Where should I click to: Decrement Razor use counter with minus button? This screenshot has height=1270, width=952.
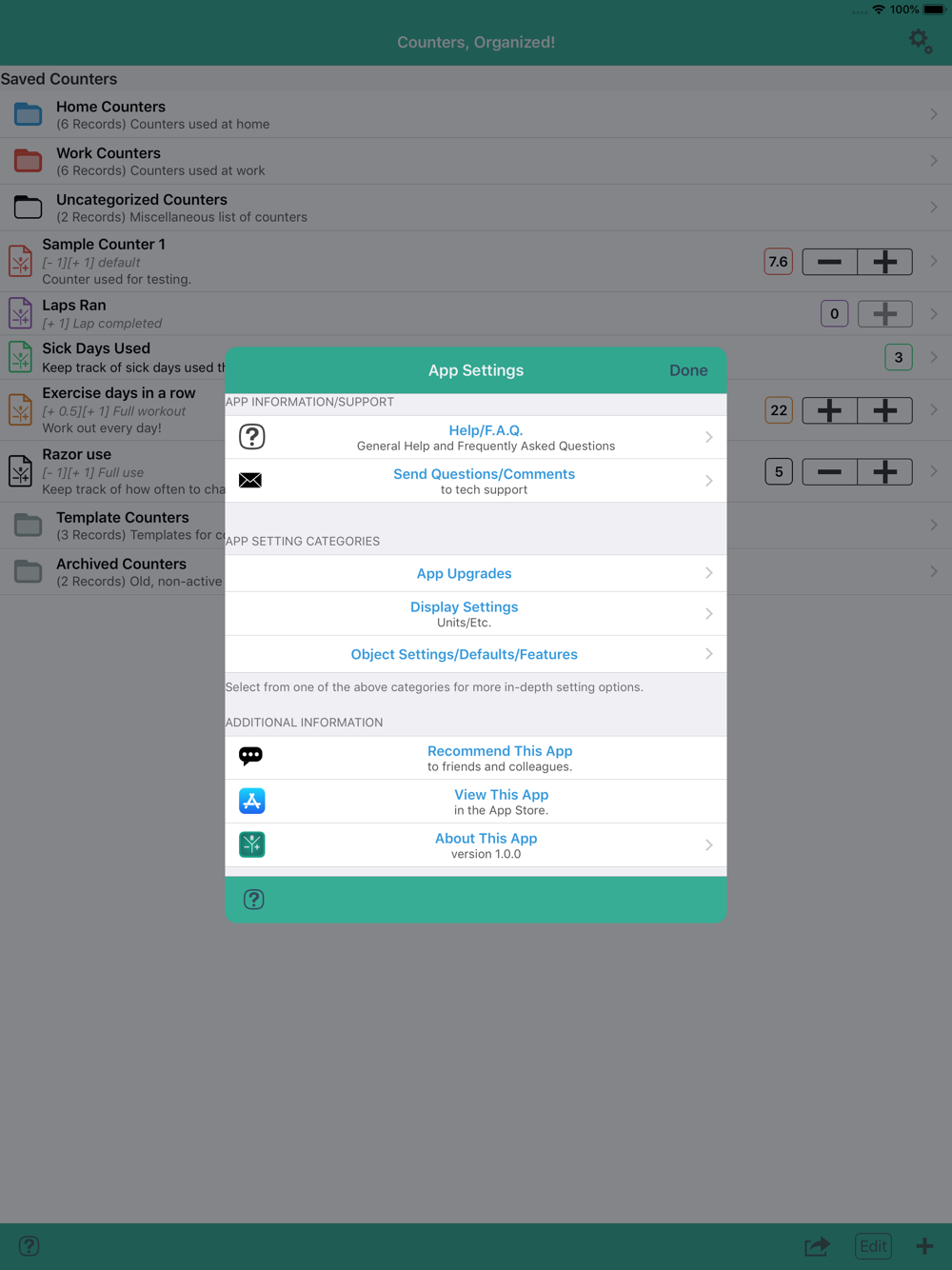pyautogui.click(x=830, y=472)
